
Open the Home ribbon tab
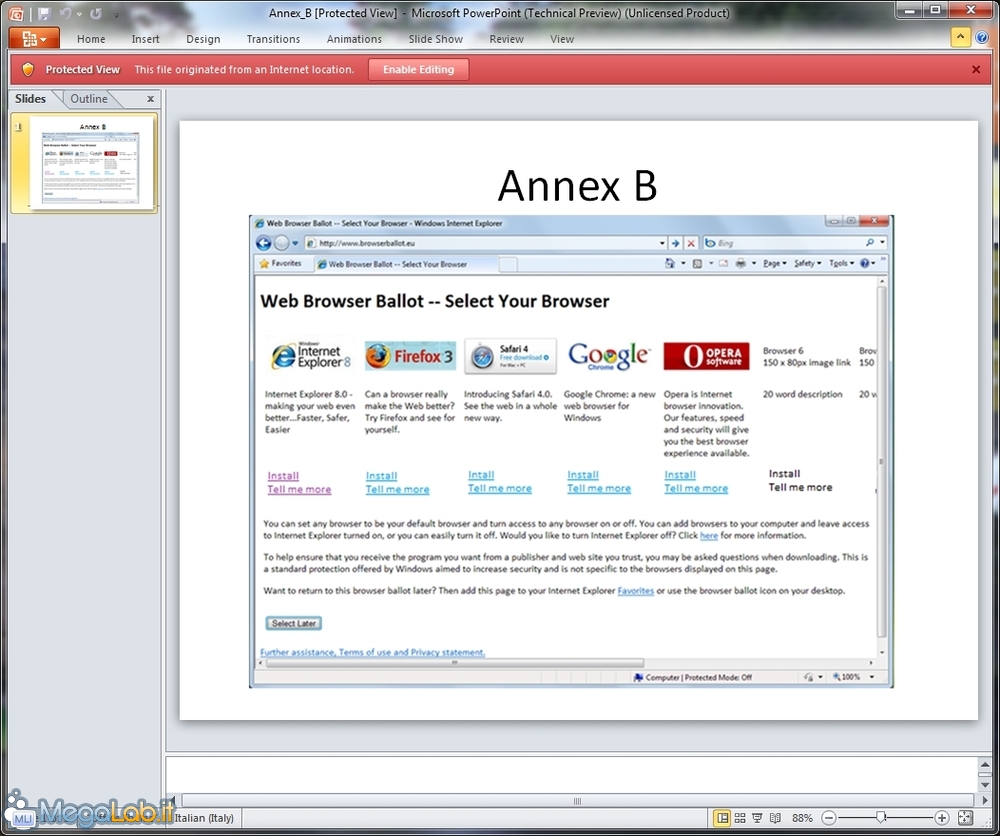(x=91, y=39)
